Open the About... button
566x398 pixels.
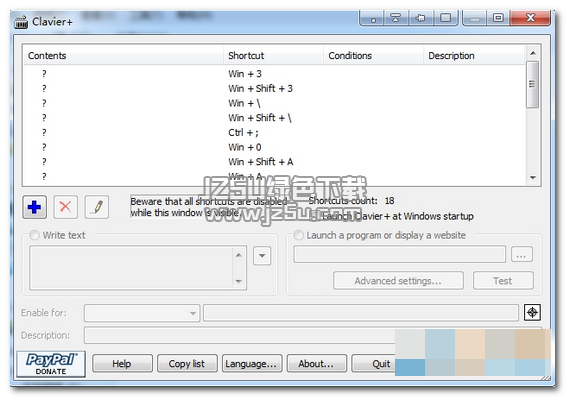click(x=317, y=363)
